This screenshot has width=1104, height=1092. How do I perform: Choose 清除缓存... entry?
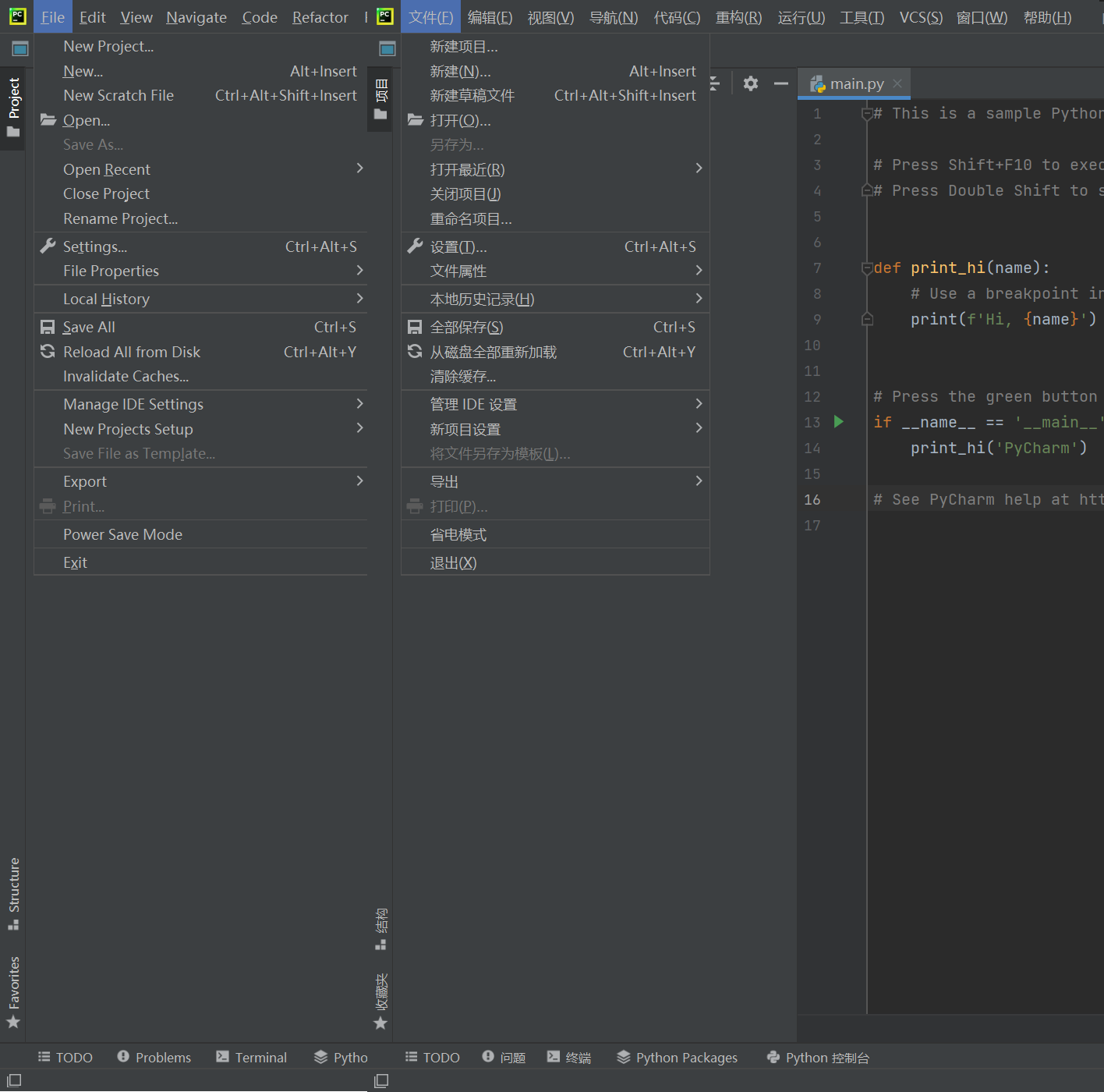(x=555, y=376)
